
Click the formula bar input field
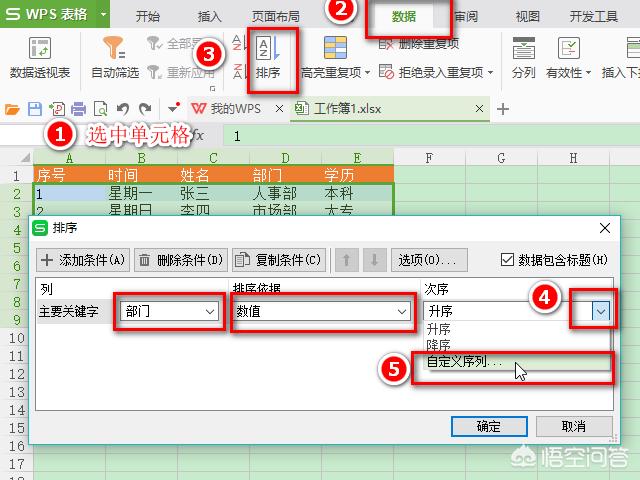(431, 136)
